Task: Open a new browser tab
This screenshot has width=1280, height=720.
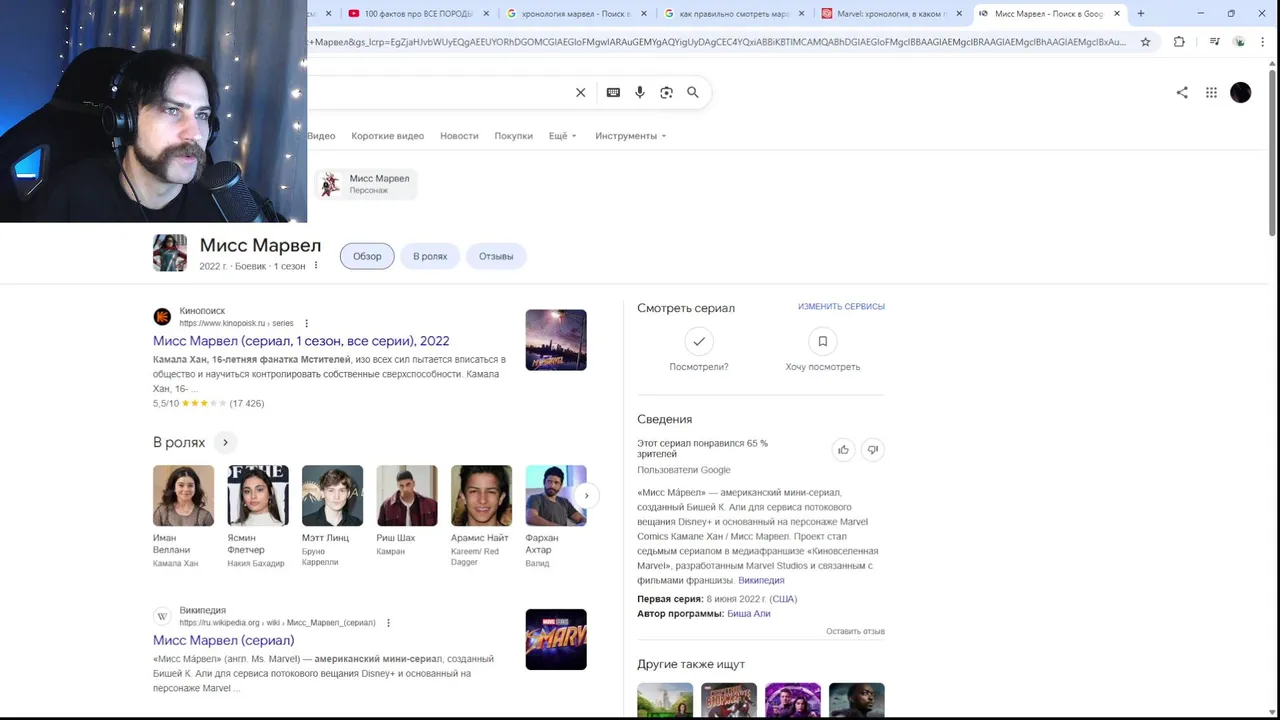Action: click(1141, 14)
